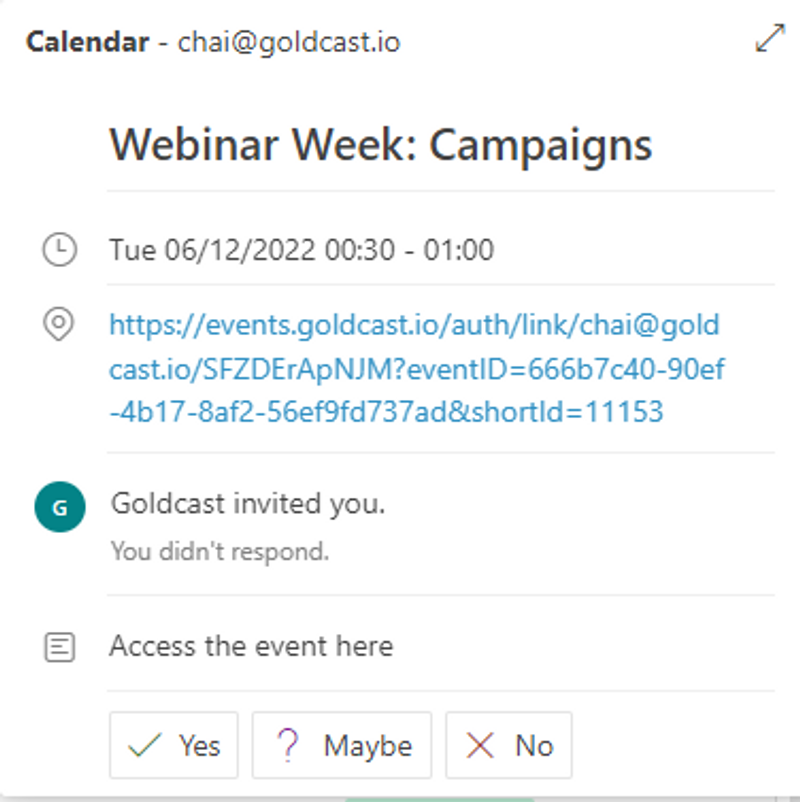Screen dimensions: 800x802
Task: Click the "You didn't respond." status text
Action: (219, 551)
